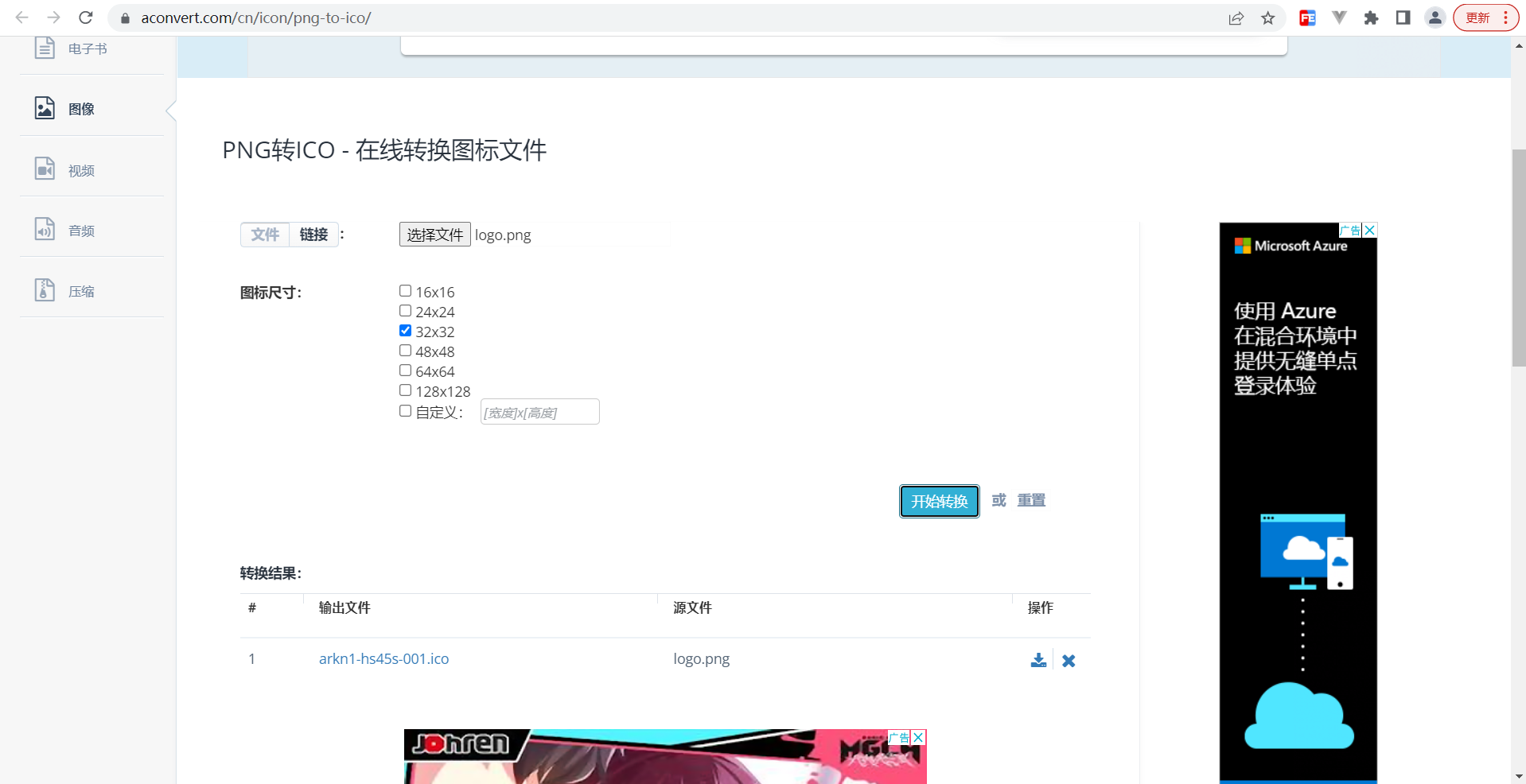Viewport: 1526px width, 784px height.
Task: Click the custom width x height input field
Action: [x=539, y=412]
